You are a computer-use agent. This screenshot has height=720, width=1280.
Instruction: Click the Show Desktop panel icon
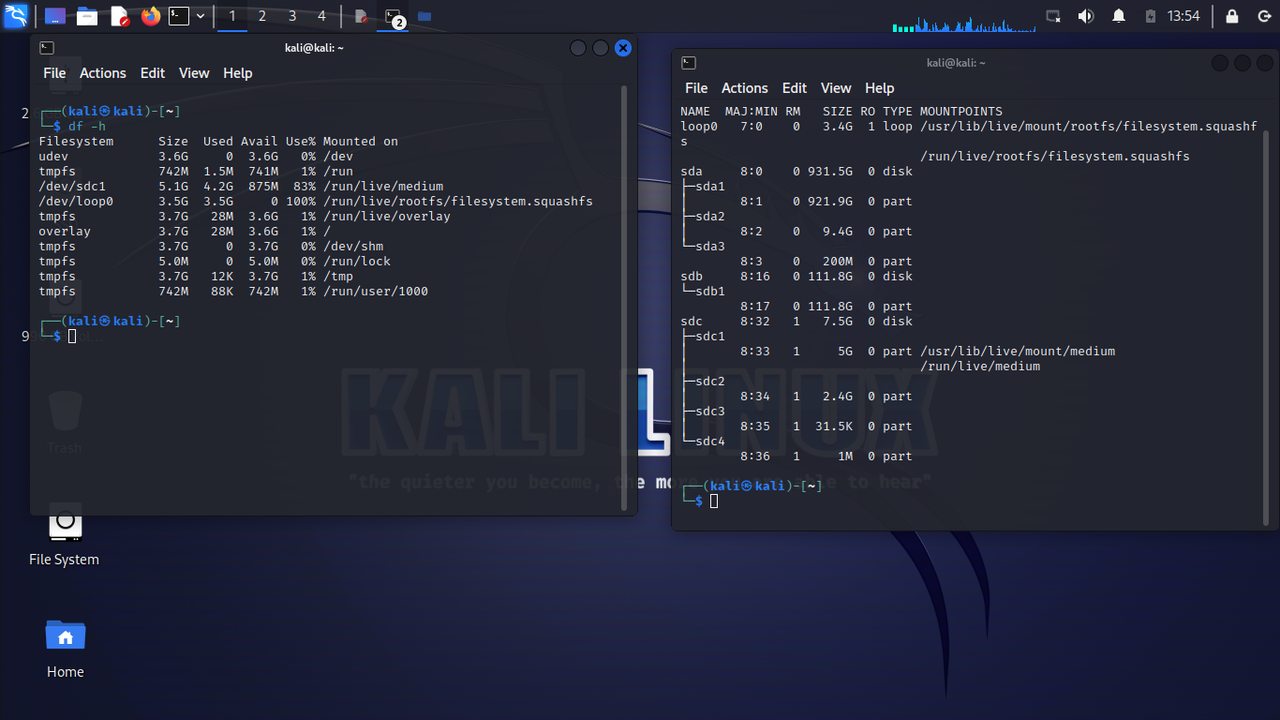click(x=56, y=16)
